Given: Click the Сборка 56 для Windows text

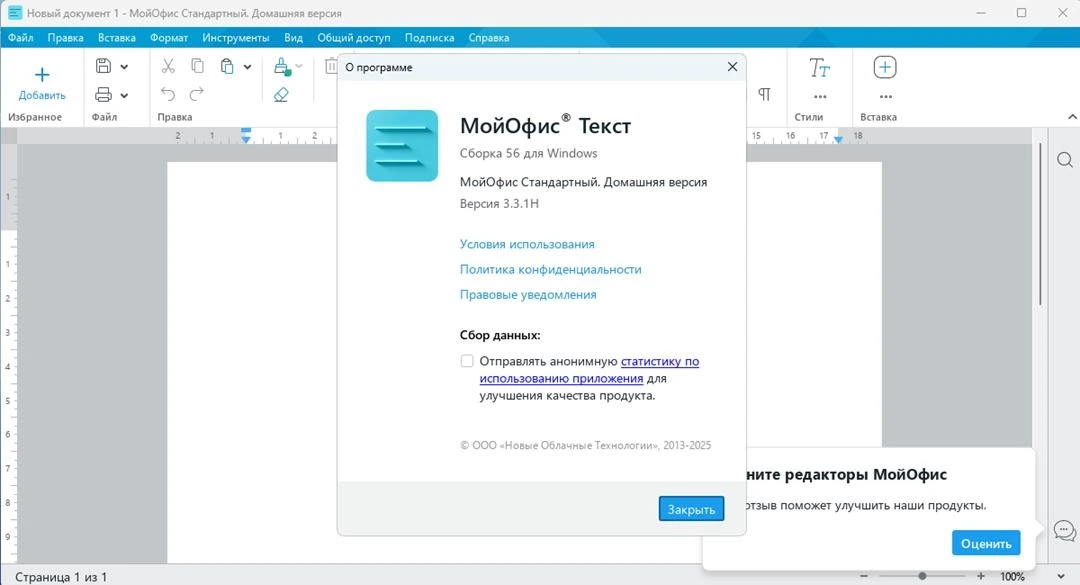Looking at the screenshot, I should [528, 153].
